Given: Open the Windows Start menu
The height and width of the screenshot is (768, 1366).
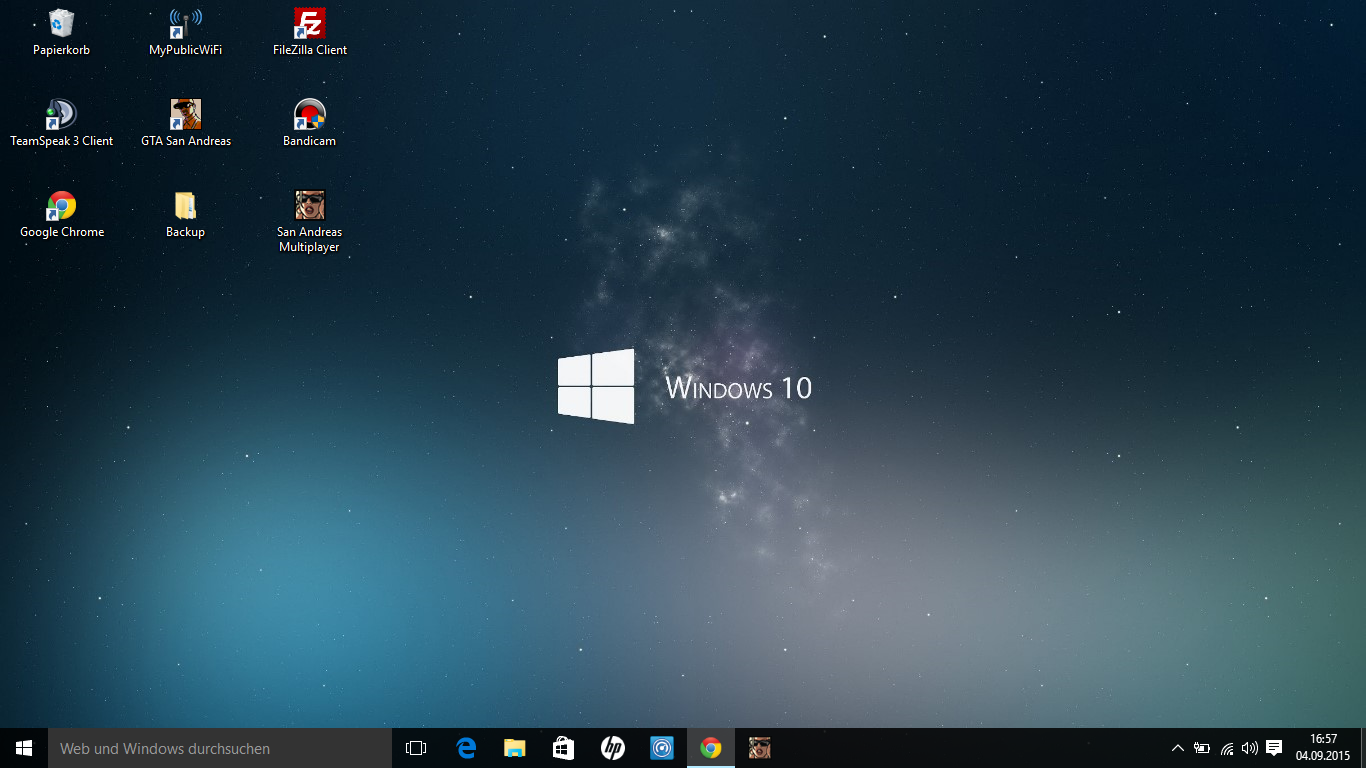Looking at the screenshot, I should click(x=24, y=748).
